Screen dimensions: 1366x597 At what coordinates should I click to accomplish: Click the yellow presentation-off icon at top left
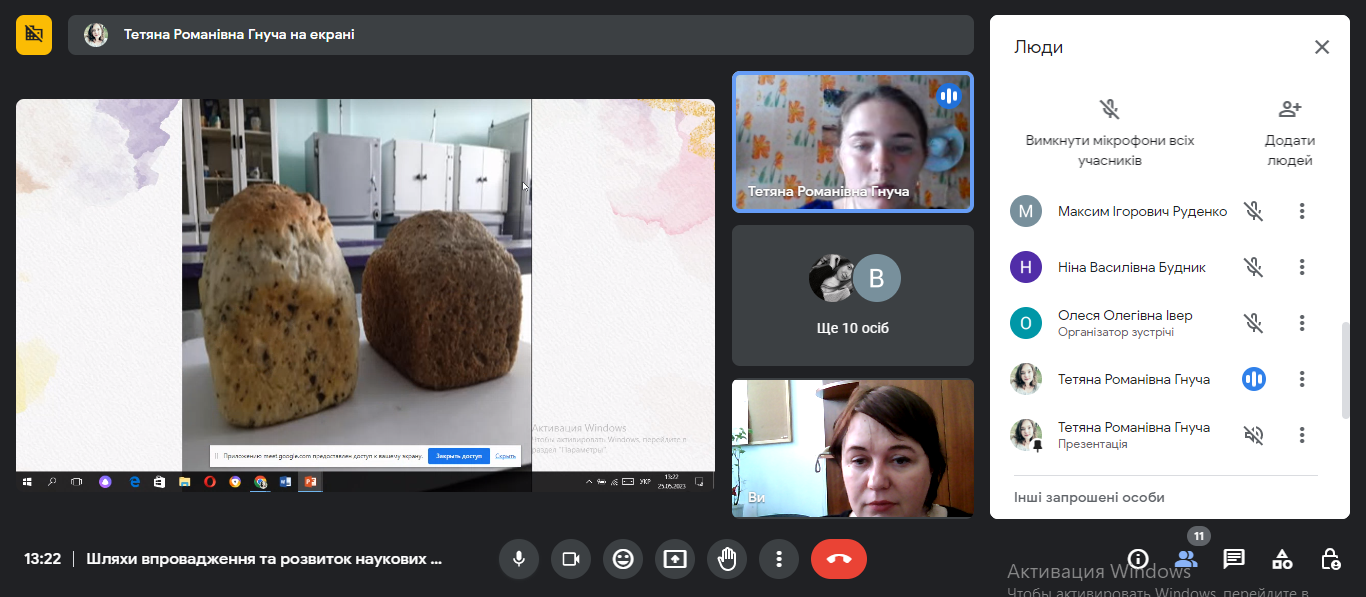pos(34,35)
